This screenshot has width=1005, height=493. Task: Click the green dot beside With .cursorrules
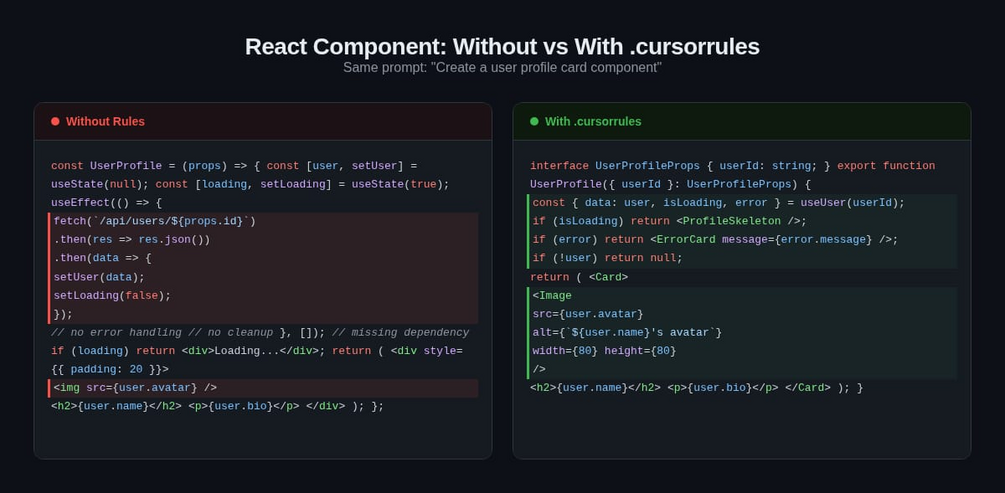[535, 121]
